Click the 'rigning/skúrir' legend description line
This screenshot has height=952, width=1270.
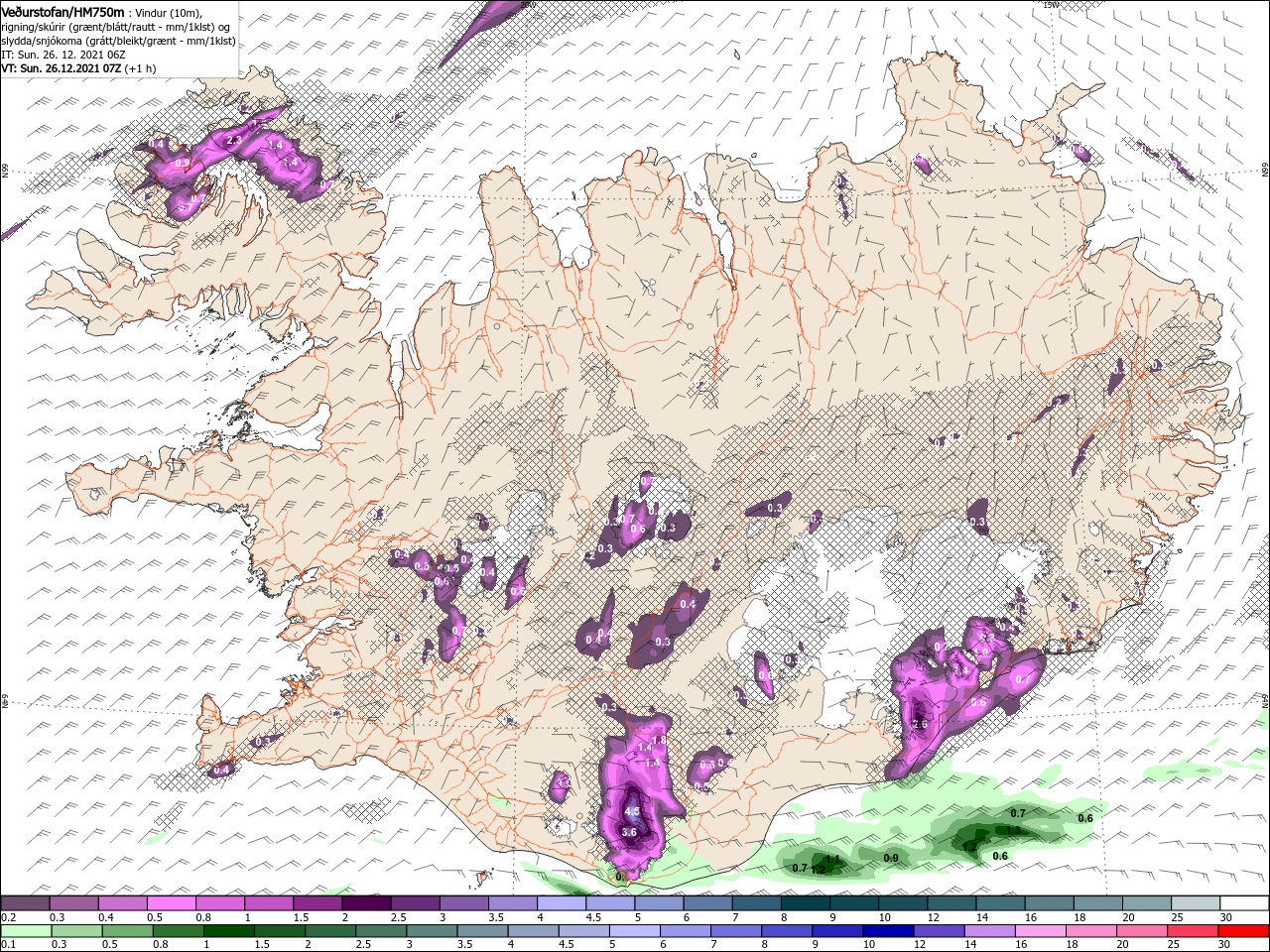114,27
